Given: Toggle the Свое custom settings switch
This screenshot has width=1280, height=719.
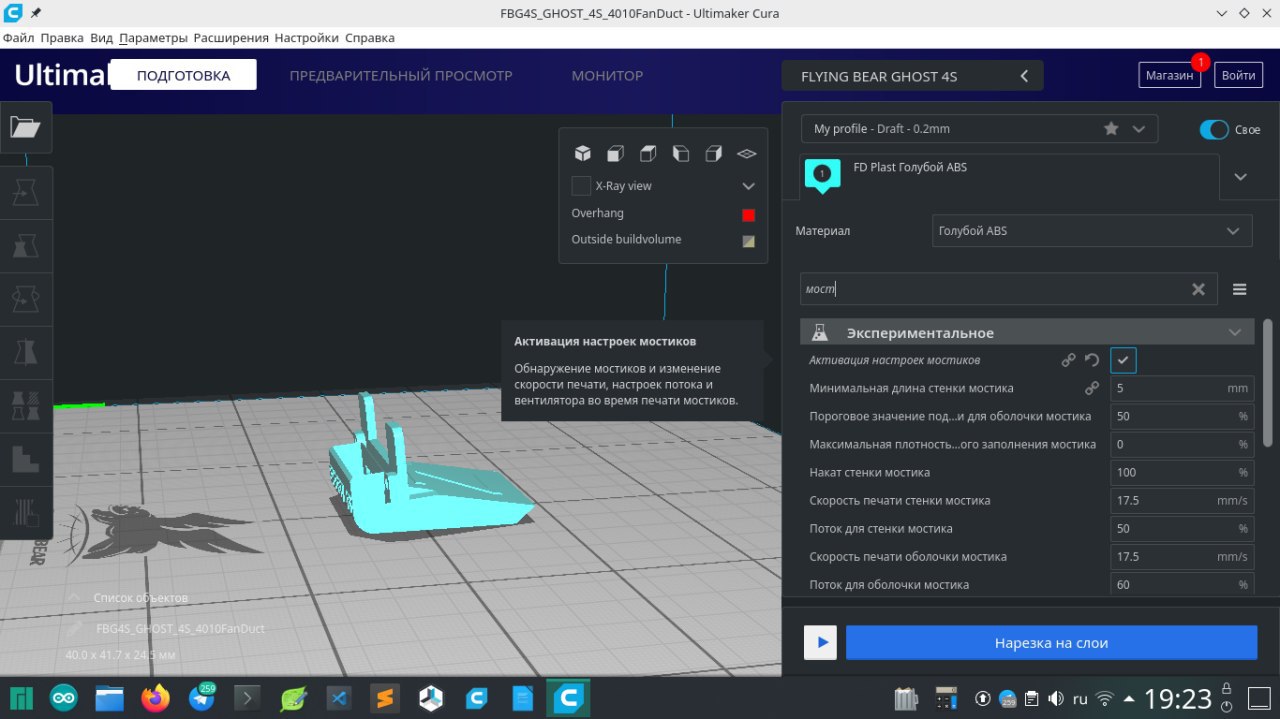Looking at the screenshot, I should coord(1214,130).
